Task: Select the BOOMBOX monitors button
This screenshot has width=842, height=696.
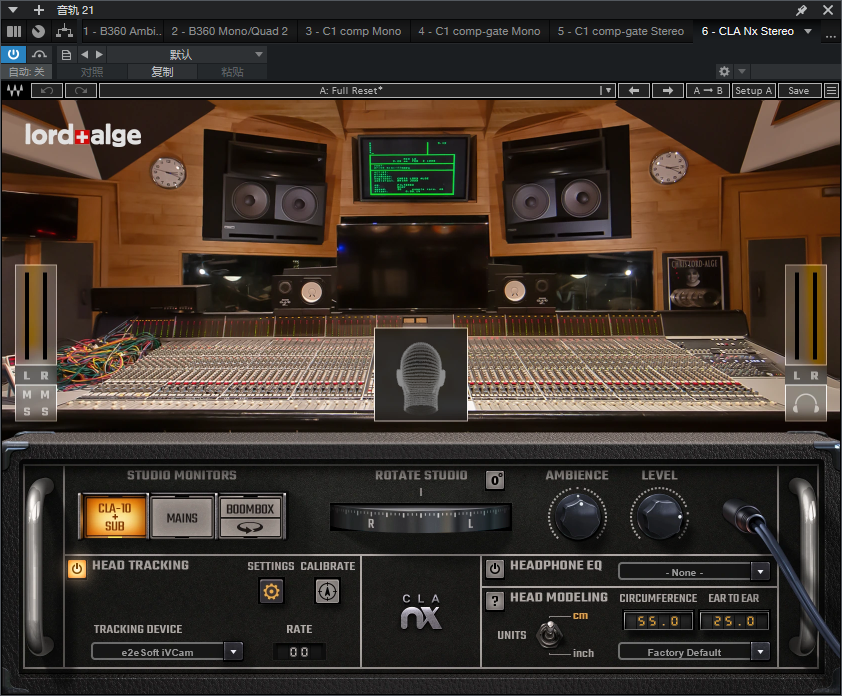Action: [x=250, y=517]
